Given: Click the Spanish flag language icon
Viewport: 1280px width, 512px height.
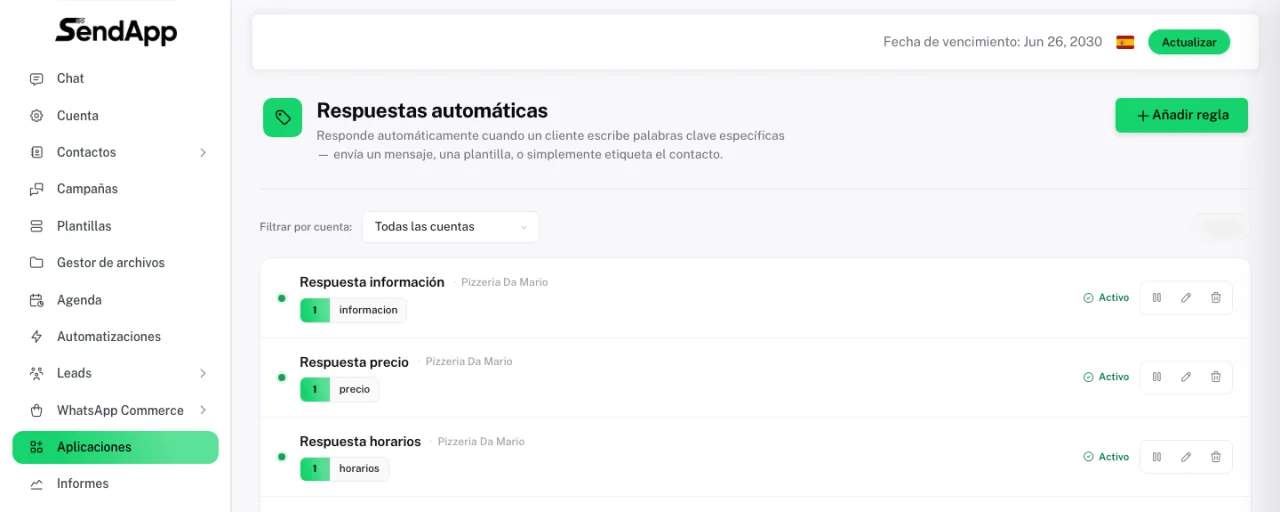Looking at the screenshot, I should [1125, 42].
